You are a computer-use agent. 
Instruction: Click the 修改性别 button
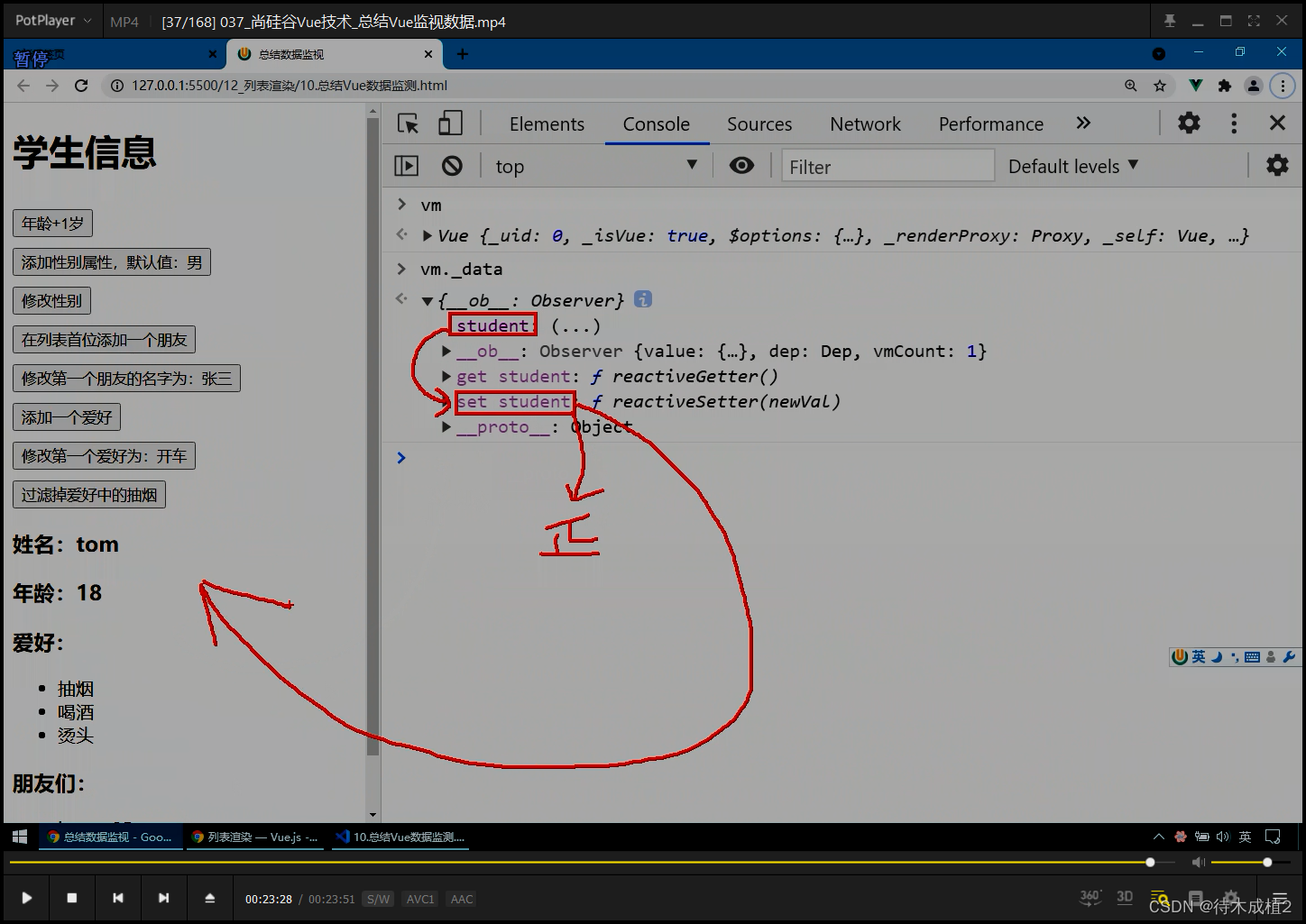tap(52, 301)
